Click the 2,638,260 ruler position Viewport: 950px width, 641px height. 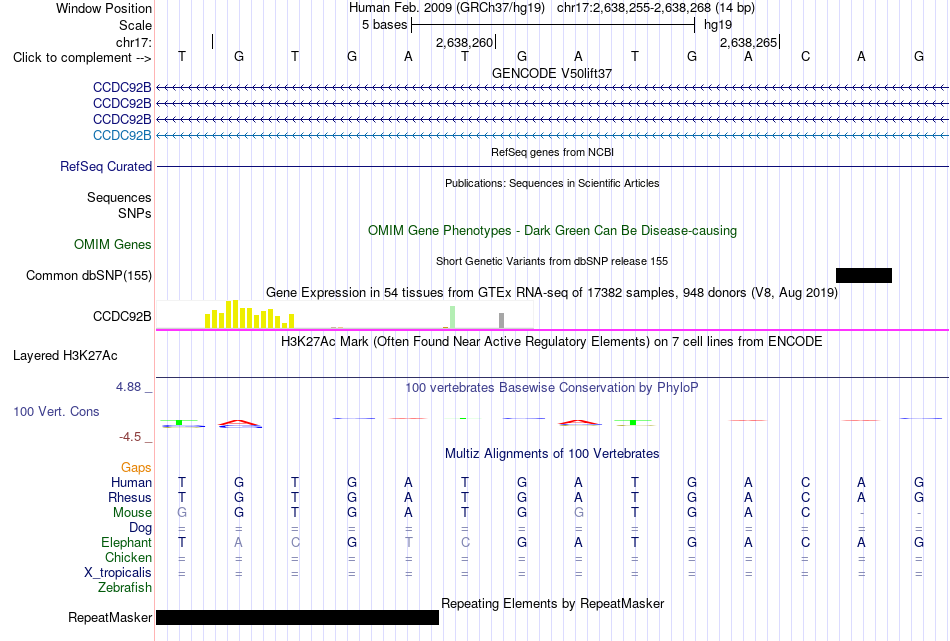click(x=465, y=42)
